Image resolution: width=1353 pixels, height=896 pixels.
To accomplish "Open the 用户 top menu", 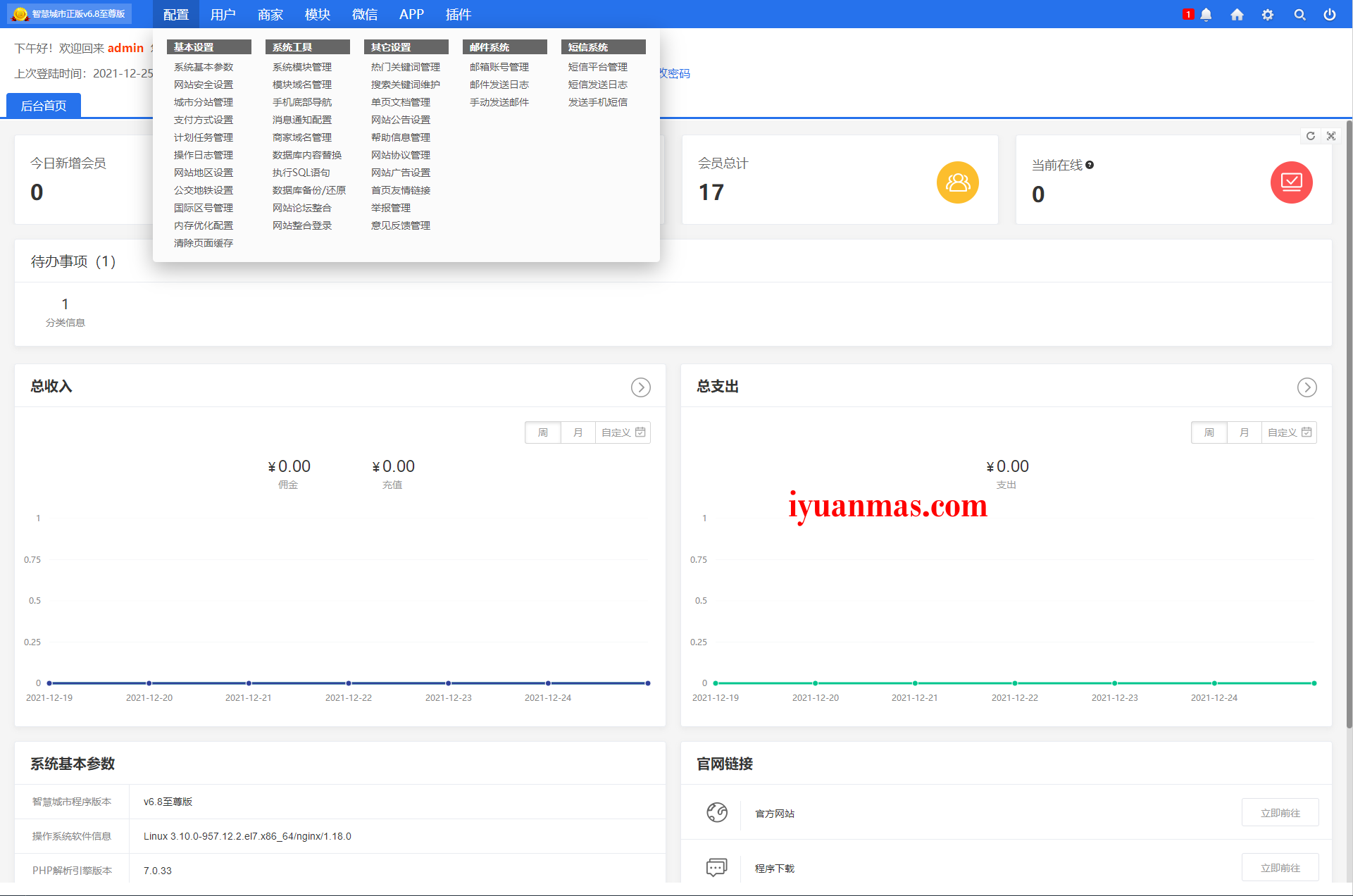I will pyautogui.click(x=223, y=14).
